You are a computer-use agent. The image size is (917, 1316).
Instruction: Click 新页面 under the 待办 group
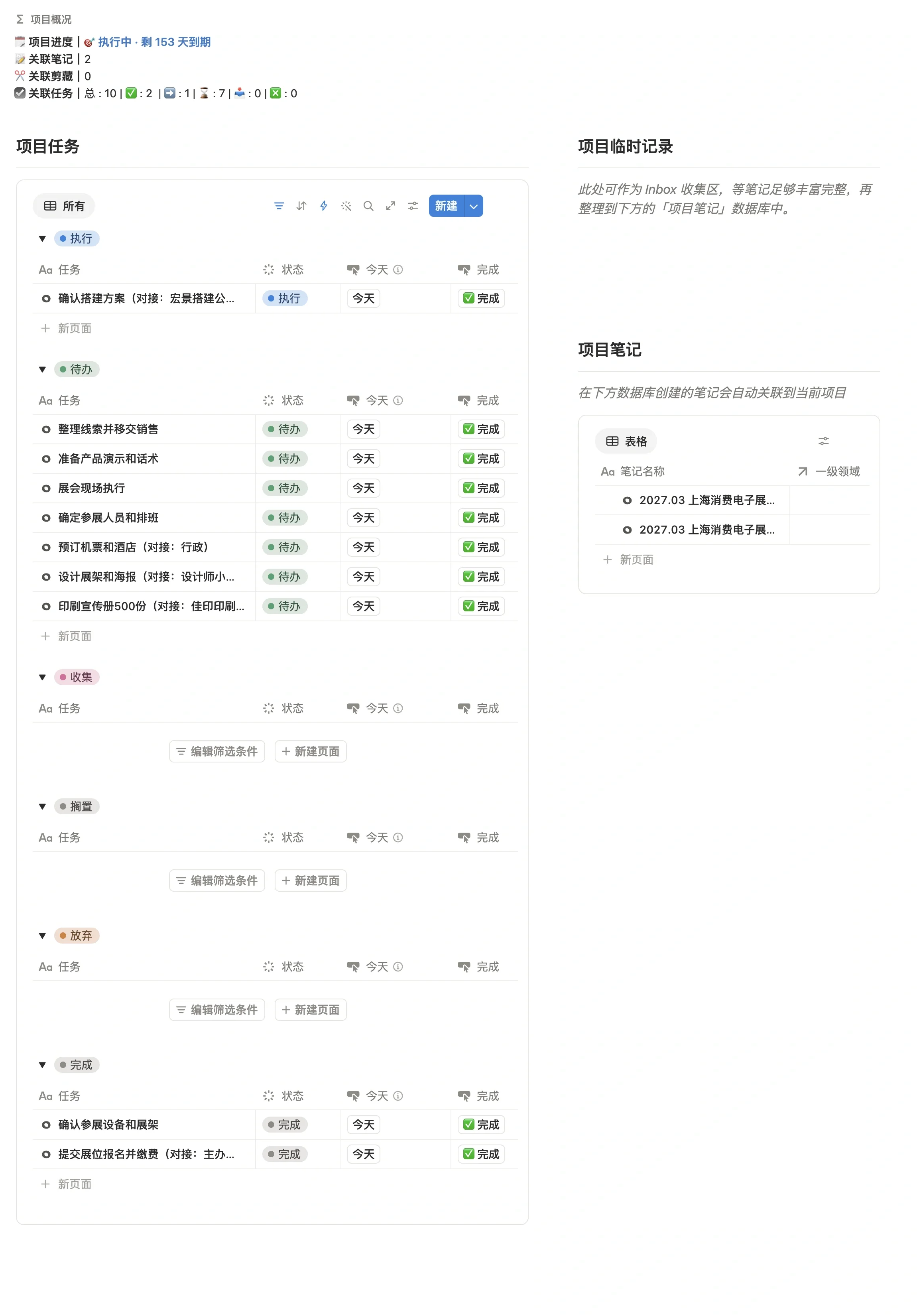click(x=67, y=636)
